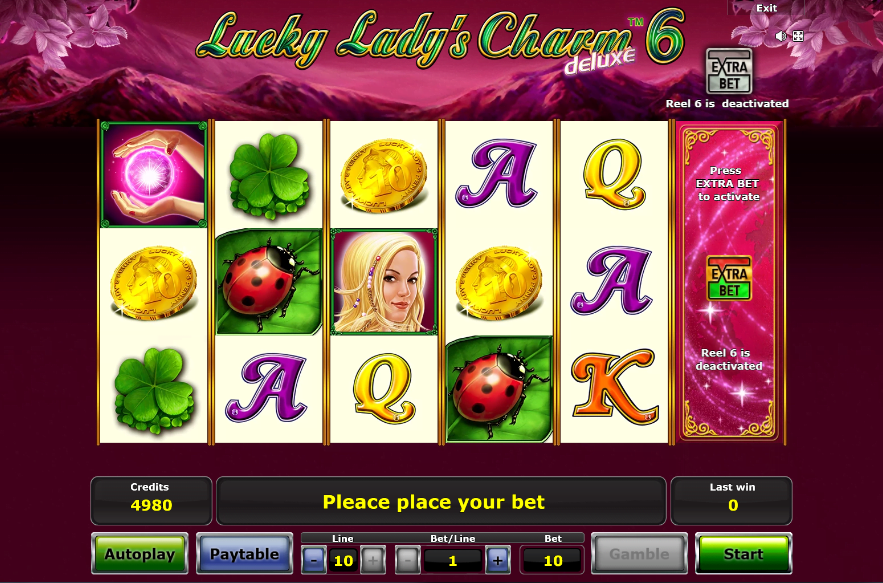Click the gold coin on reel three top
Image resolution: width=883 pixels, height=583 pixels.
(384, 175)
